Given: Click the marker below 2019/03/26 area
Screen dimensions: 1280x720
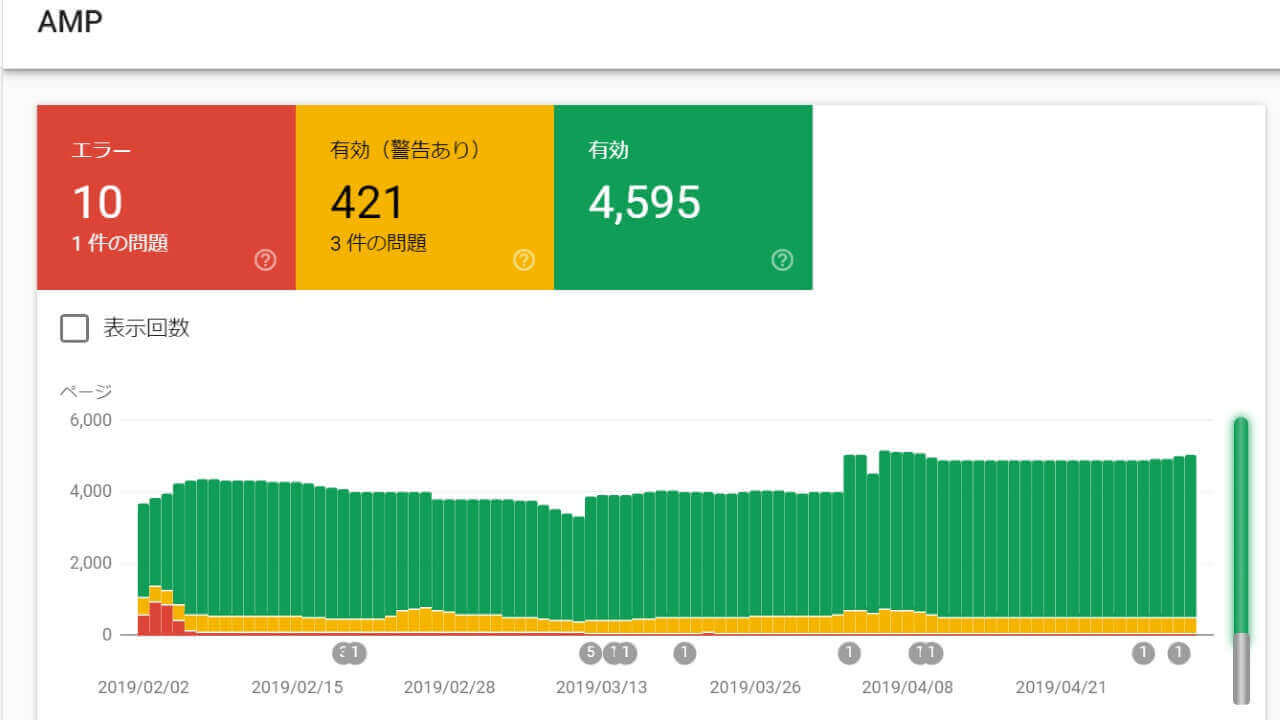Looking at the screenshot, I should pyautogui.click(x=685, y=653).
